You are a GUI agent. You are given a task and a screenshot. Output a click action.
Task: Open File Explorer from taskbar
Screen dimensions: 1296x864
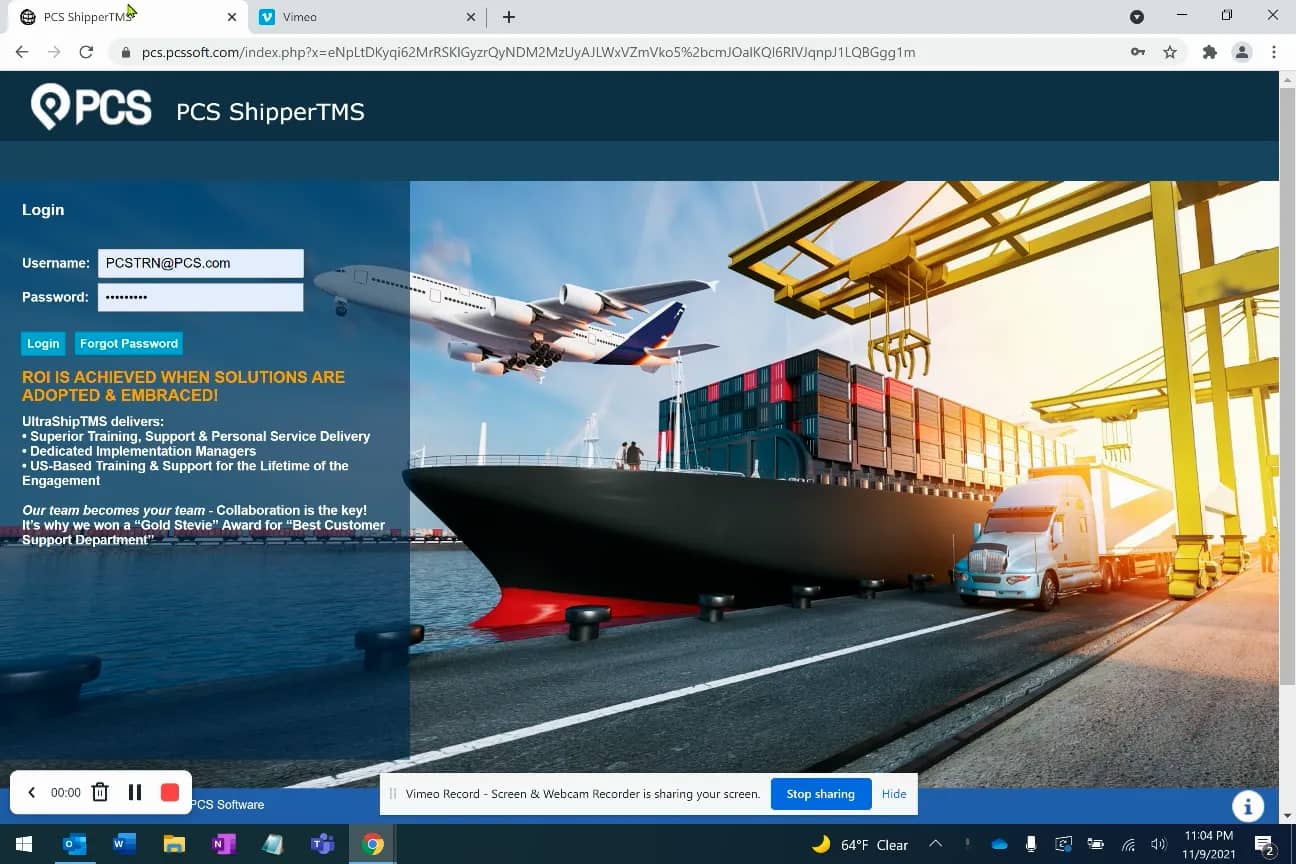tap(174, 845)
